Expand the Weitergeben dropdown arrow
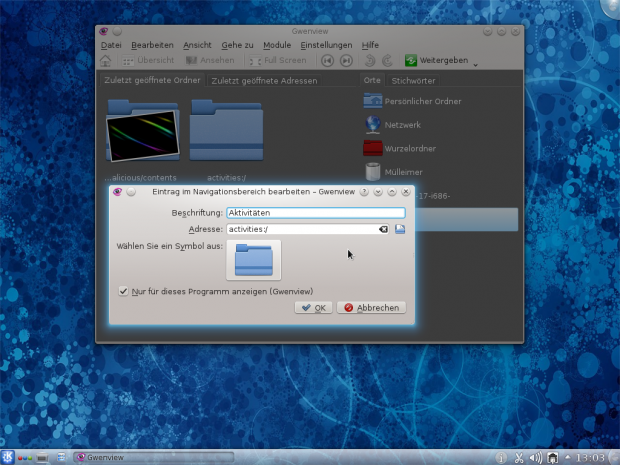The width and height of the screenshot is (620, 465). point(475,63)
